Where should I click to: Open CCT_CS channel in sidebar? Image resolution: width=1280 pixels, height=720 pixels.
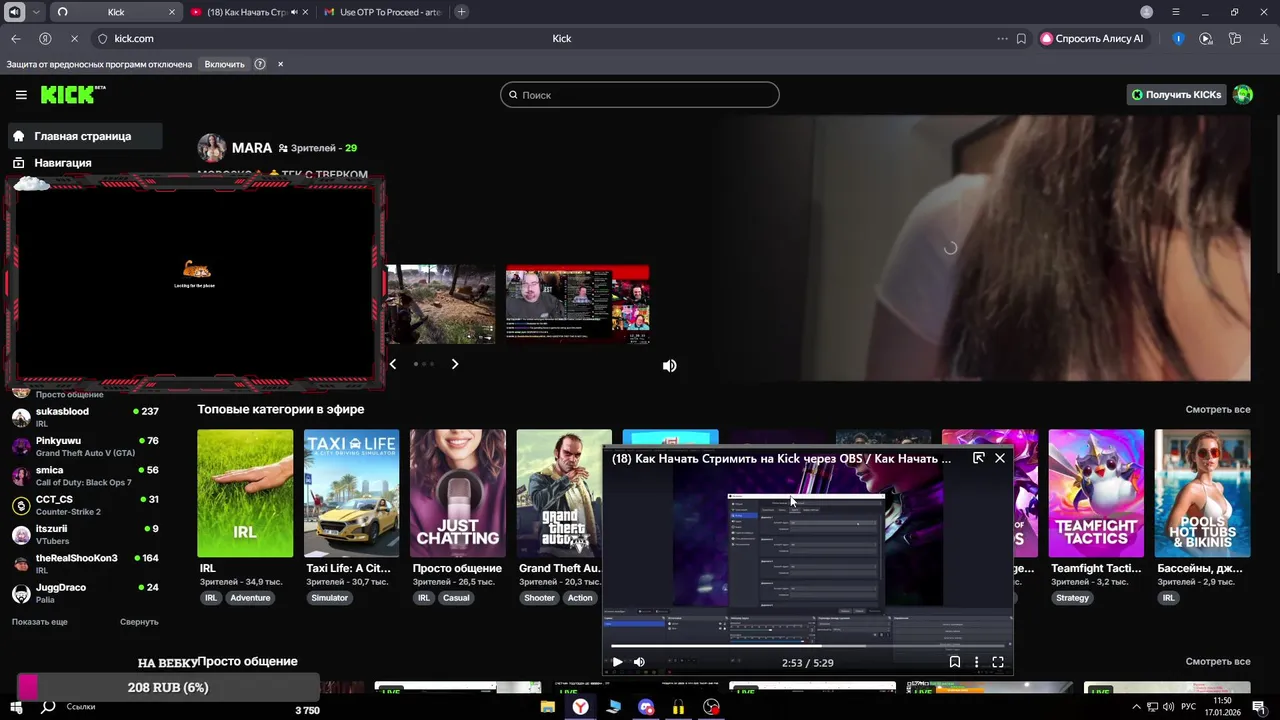tap(85, 505)
